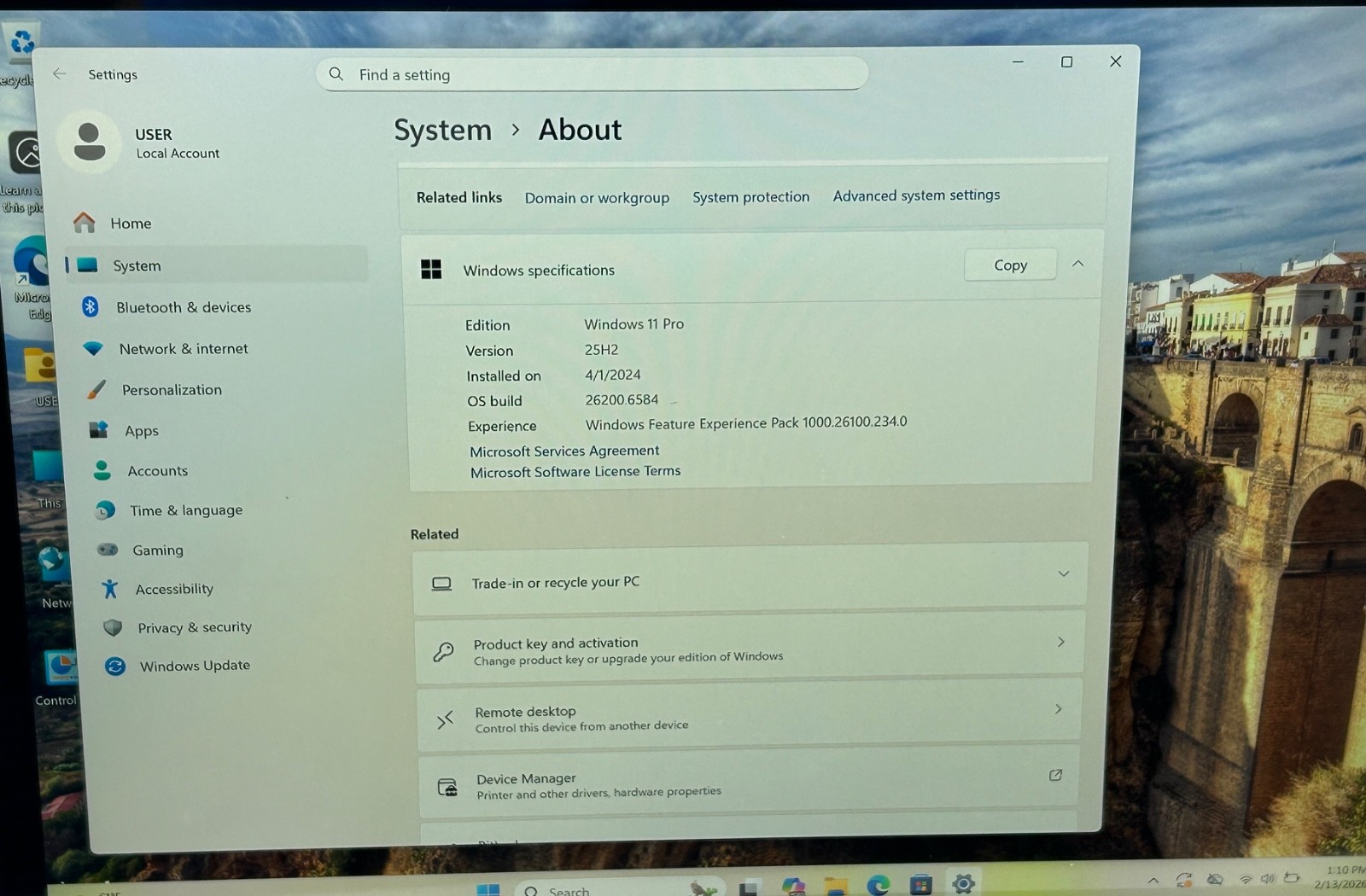Select the installed date 4/1/2024

coord(612,375)
